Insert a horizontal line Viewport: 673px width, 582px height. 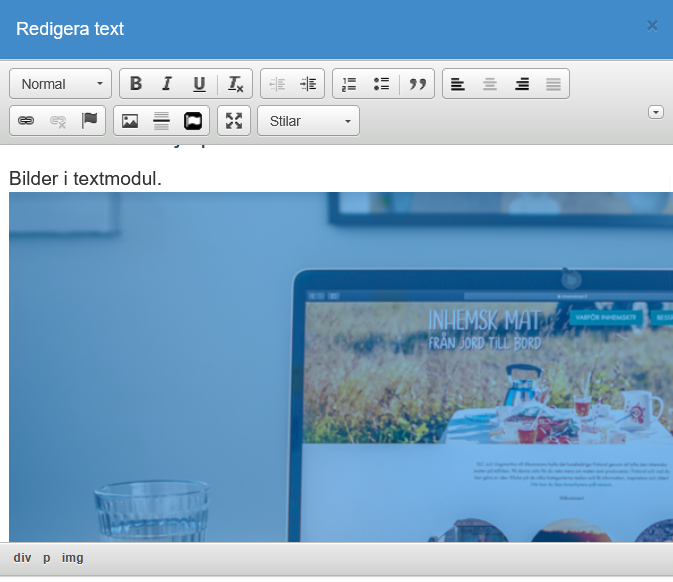161,121
